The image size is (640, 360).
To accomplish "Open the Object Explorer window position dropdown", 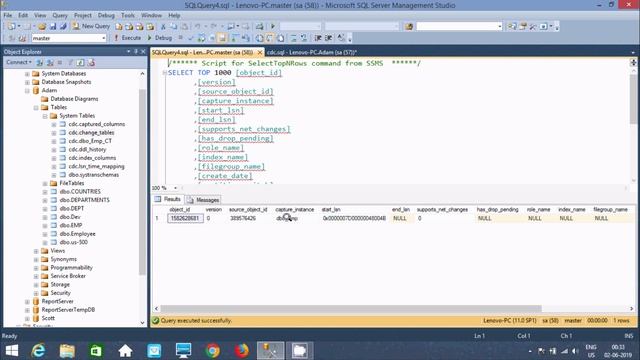I will (128, 51).
